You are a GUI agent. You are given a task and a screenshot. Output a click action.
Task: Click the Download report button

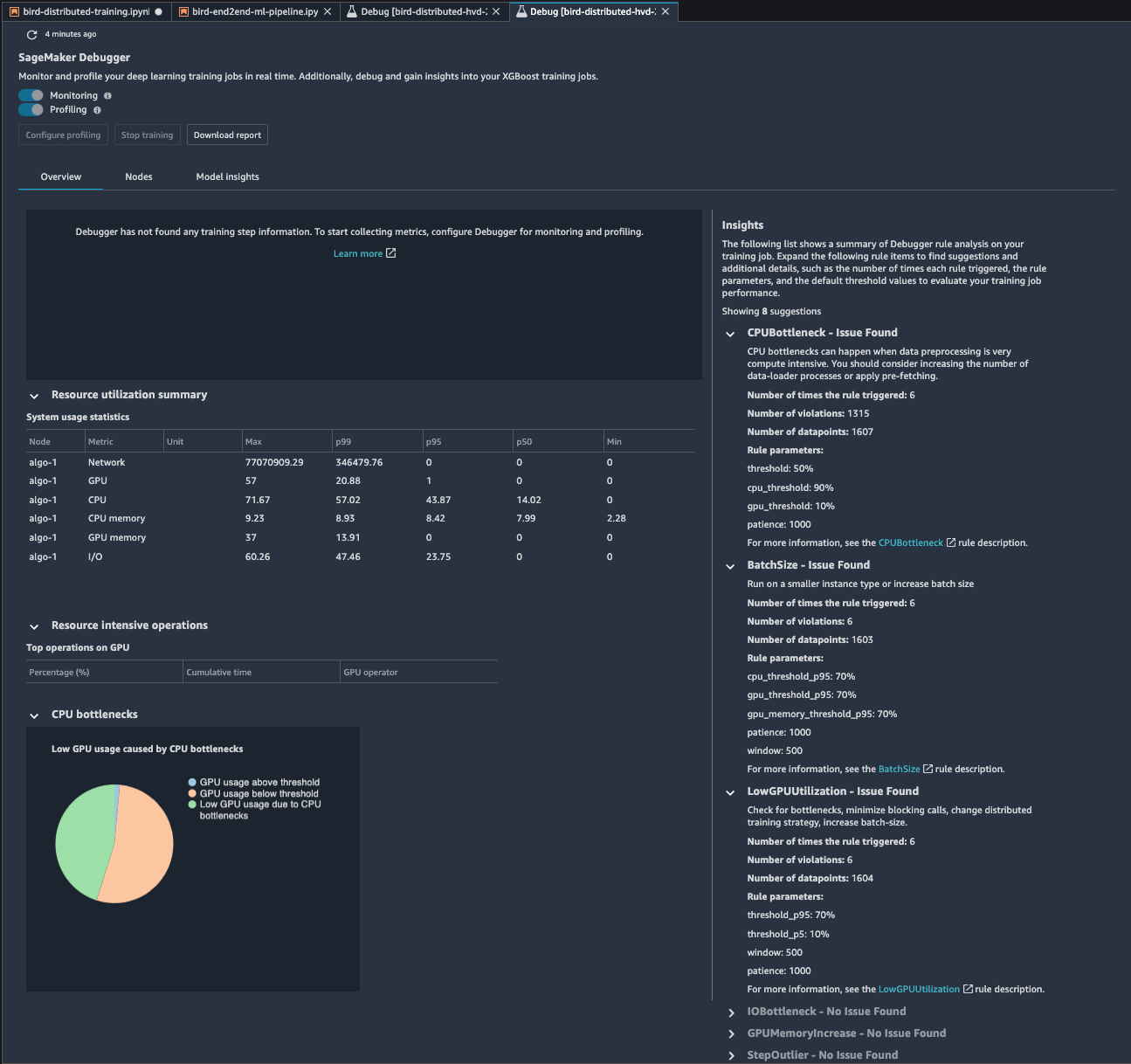(227, 135)
